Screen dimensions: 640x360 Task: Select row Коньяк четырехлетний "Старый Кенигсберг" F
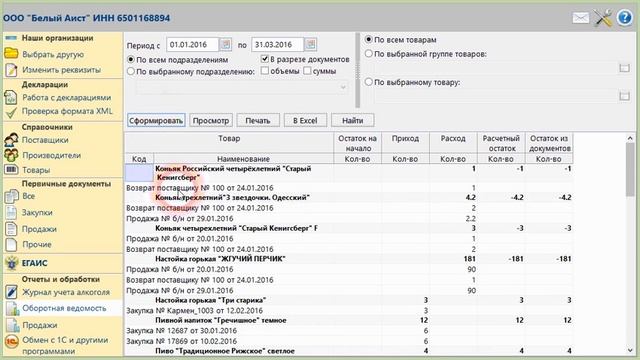tap(349, 228)
